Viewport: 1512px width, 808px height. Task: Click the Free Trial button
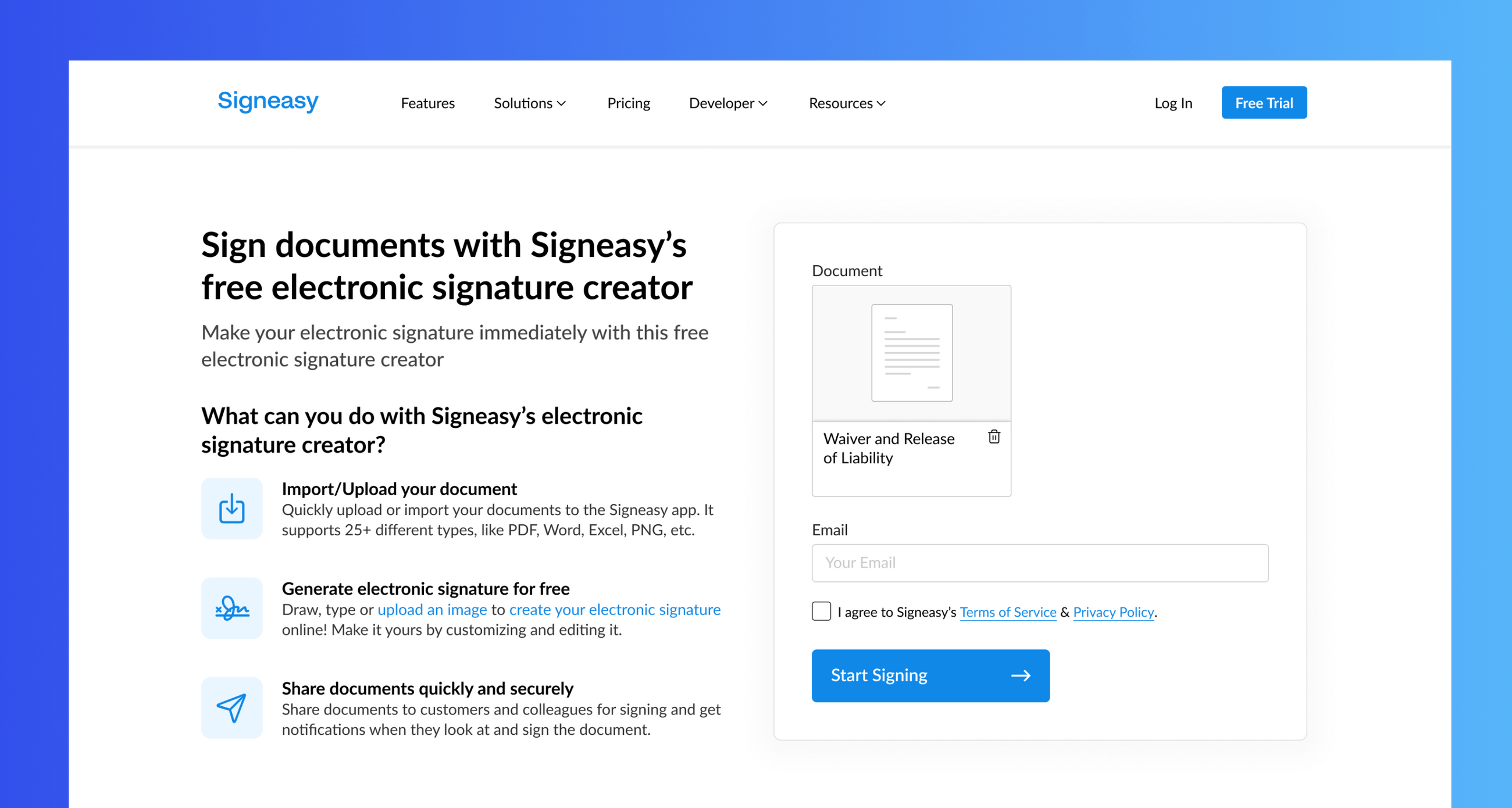pos(1264,102)
